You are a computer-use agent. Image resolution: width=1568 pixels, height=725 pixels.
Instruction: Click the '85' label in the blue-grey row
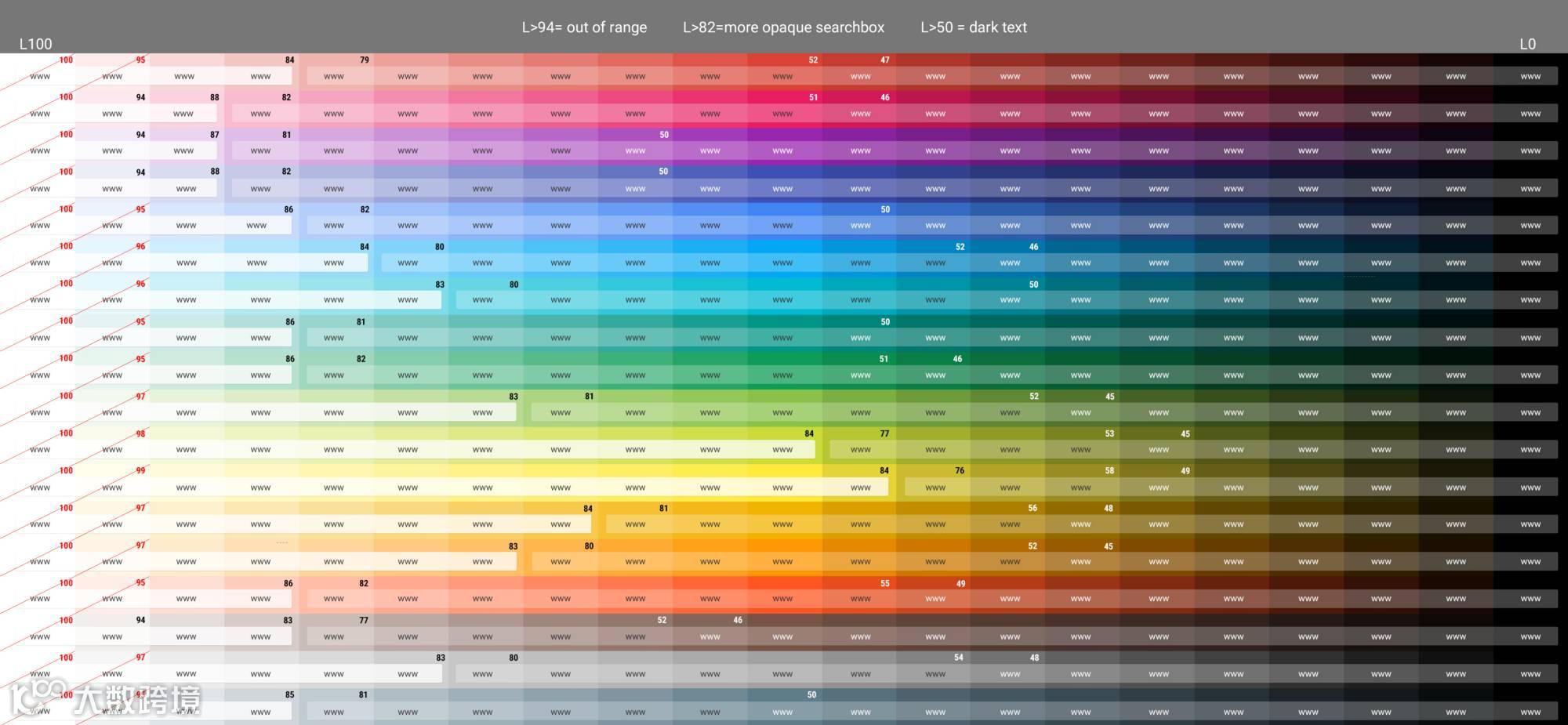pyautogui.click(x=290, y=694)
